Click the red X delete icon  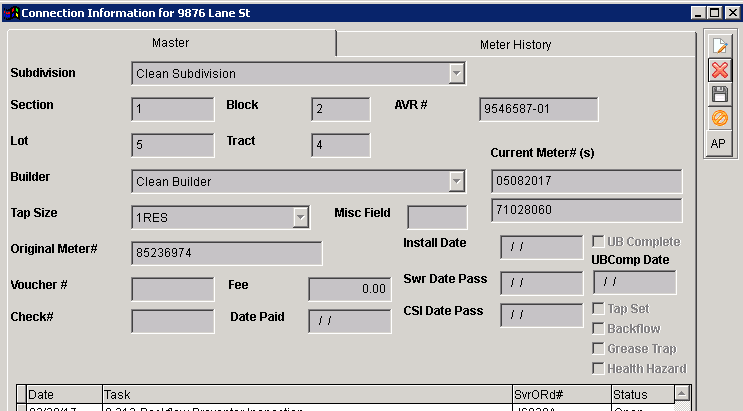pyautogui.click(x=719, y=70)
